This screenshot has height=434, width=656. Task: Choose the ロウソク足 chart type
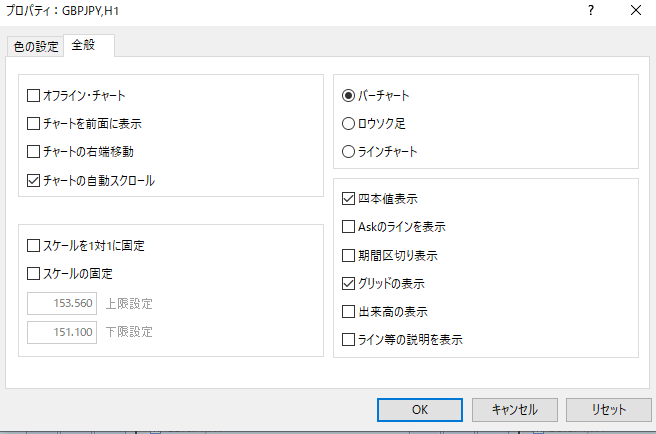(x=349, y=124)
